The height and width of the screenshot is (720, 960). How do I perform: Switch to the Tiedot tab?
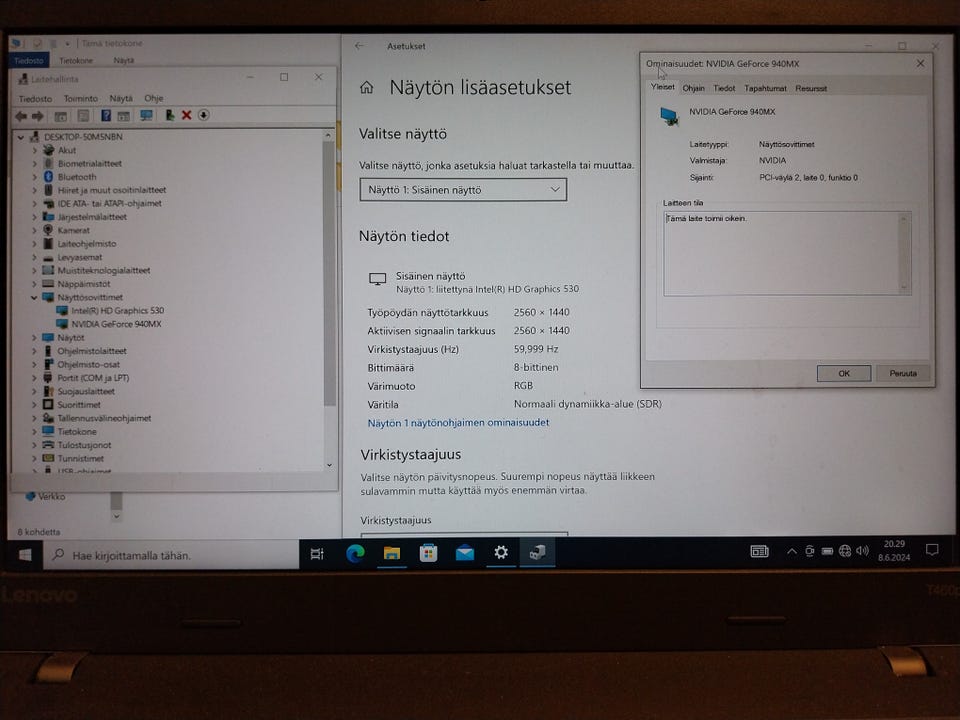tap(724, 88)
